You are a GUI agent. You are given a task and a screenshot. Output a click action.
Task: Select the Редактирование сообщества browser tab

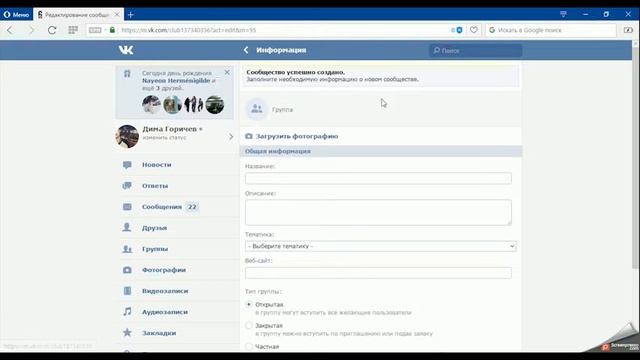(x=78, y=15)
